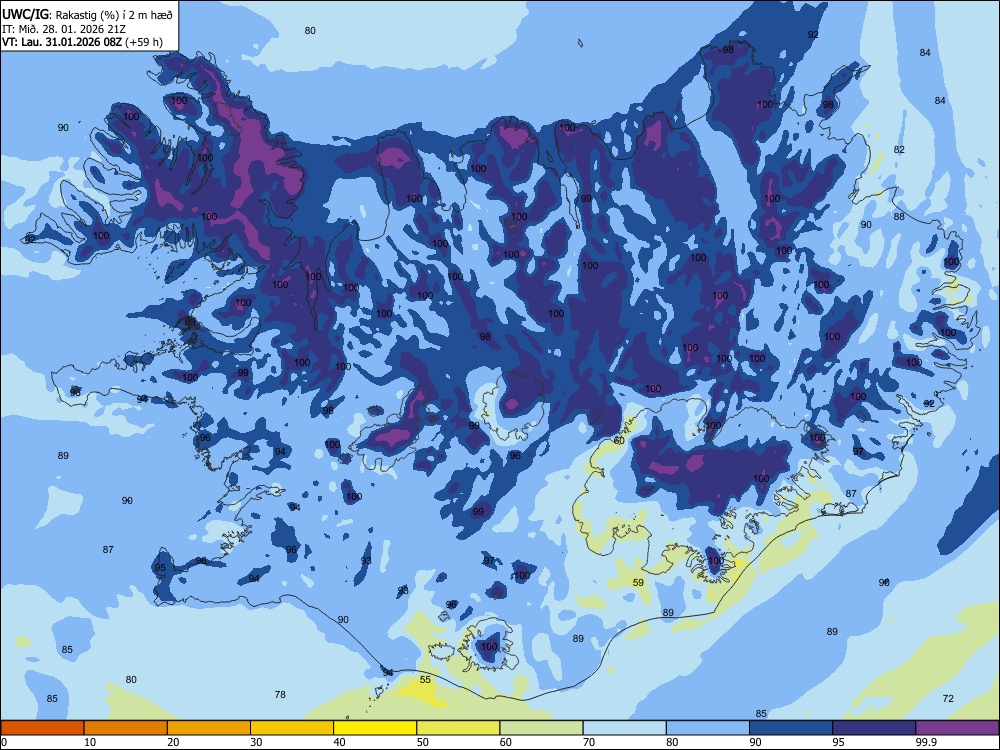1000x750 pixels.
Task: Click the legend tick label '0'
Action: [3, 742]
